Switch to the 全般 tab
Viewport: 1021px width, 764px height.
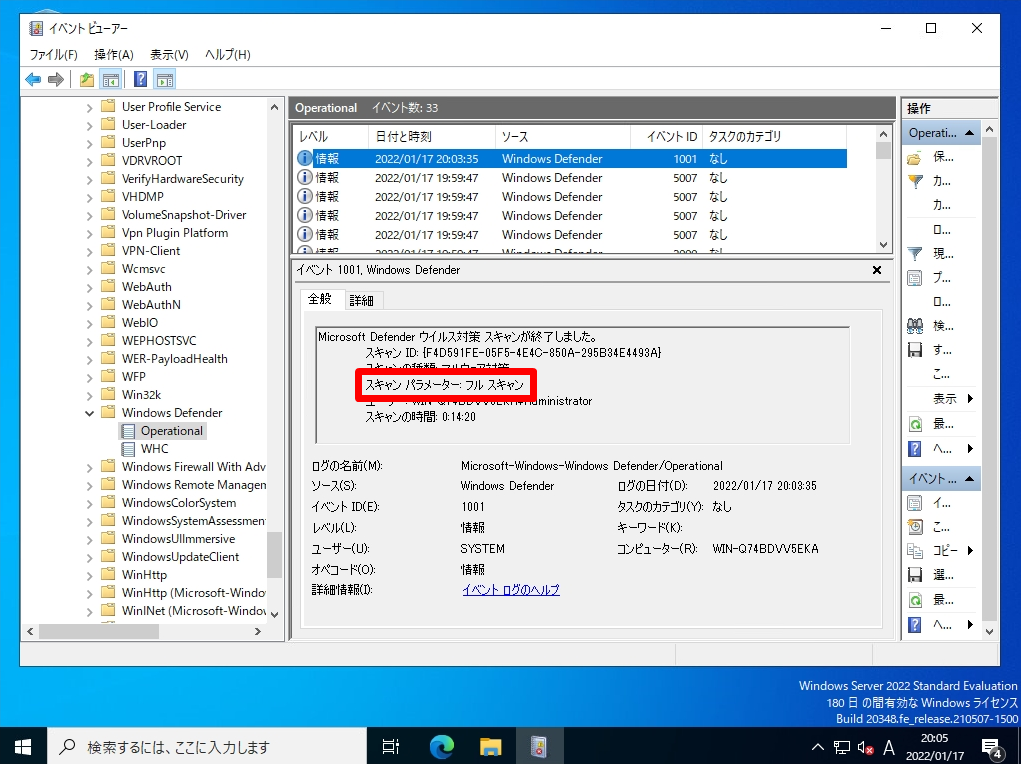tap(320, 299)
